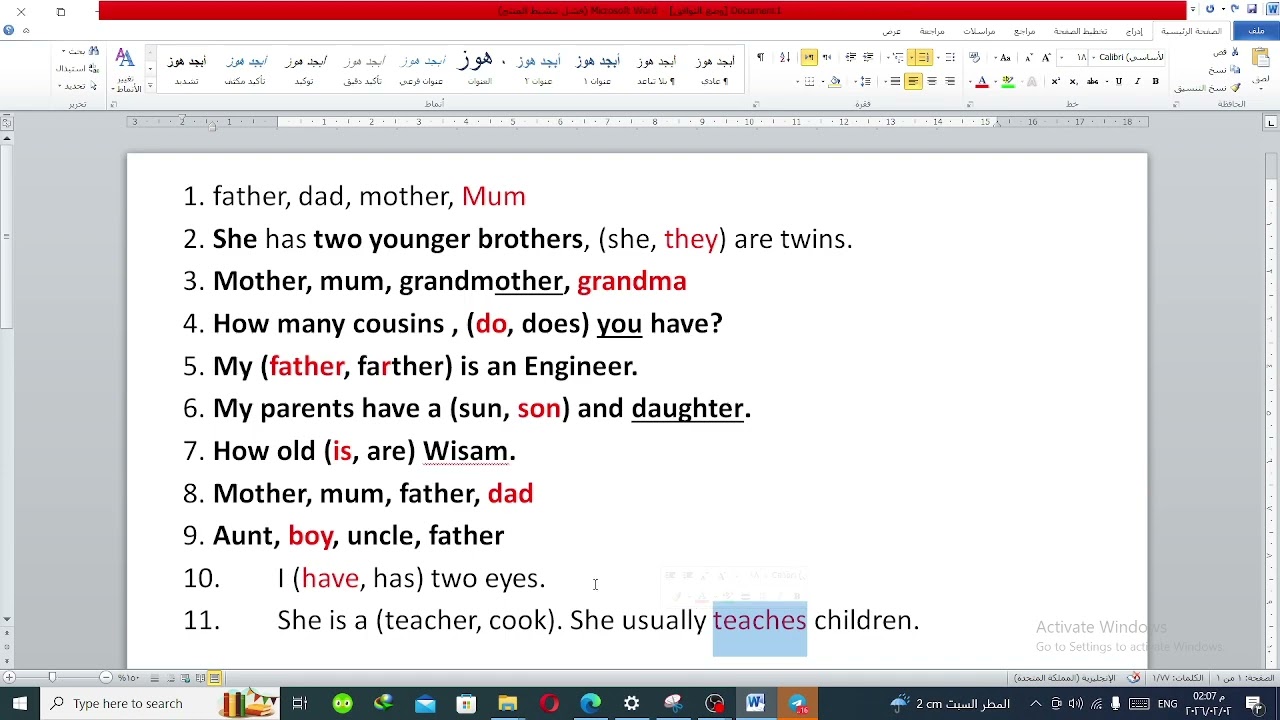Sort text with A-Z sort icon
This screenshot has width=1280, height=720.
point(785,57)
